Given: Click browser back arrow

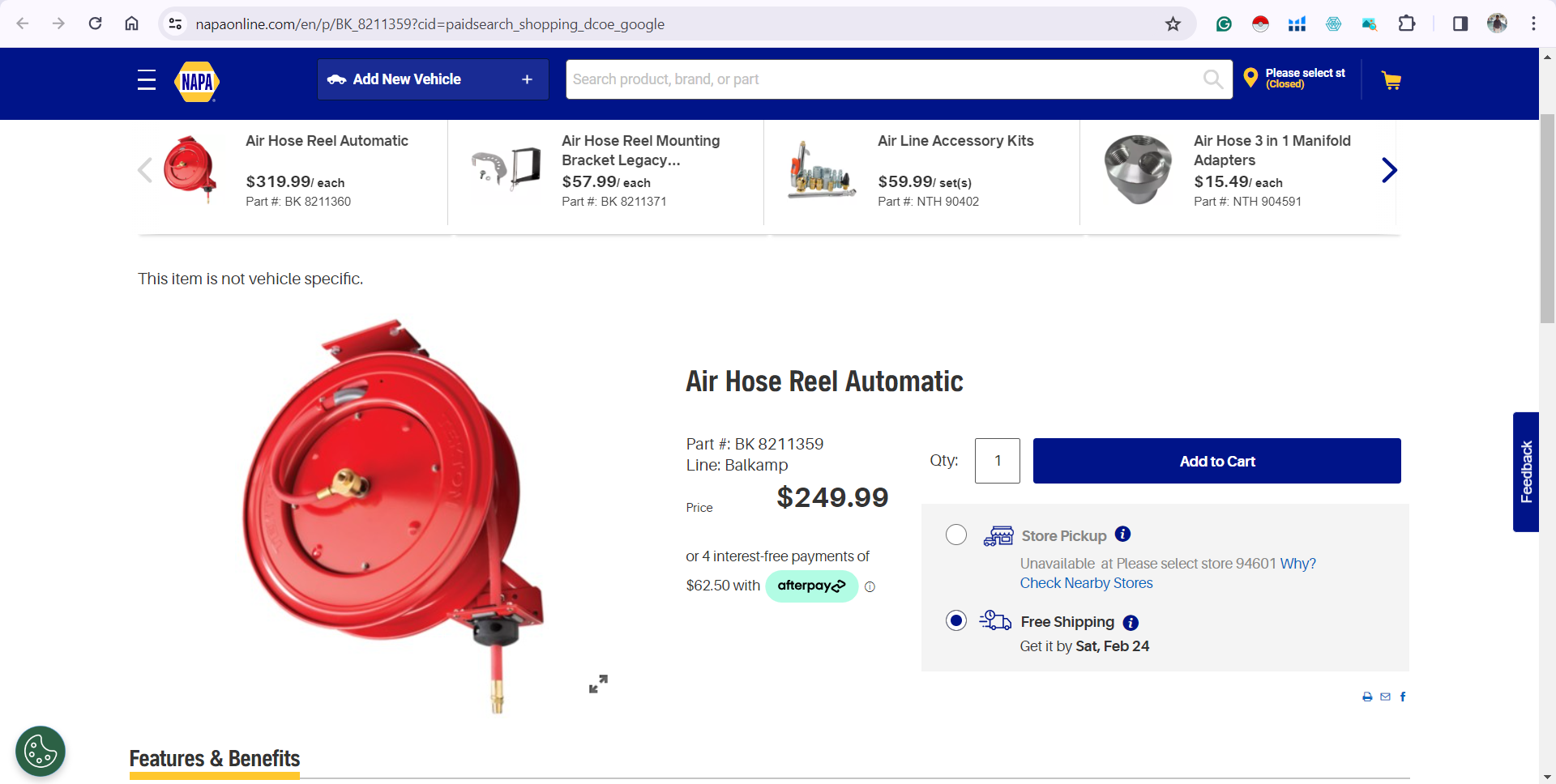Looking at the screenshot, I should pyautogui.click(x=23, y=23).
